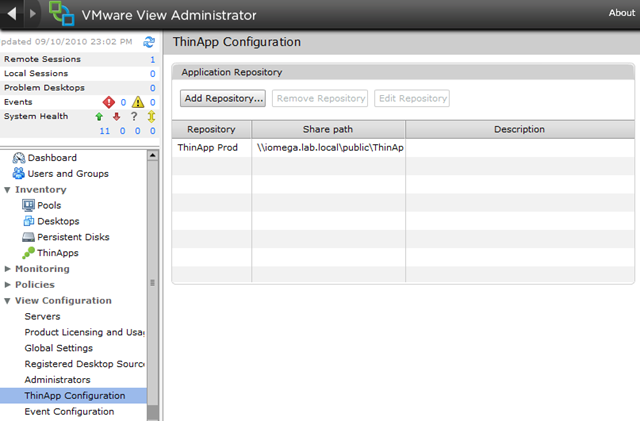640x421 pixels.
Task: Open the healthy components count 11
Action: tap(104, 131)
